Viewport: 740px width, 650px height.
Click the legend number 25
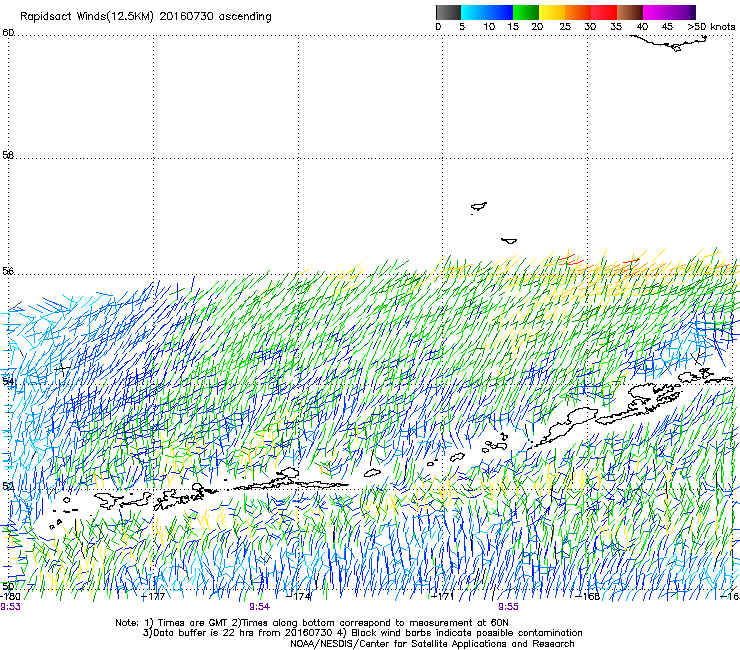coord(565,27)
